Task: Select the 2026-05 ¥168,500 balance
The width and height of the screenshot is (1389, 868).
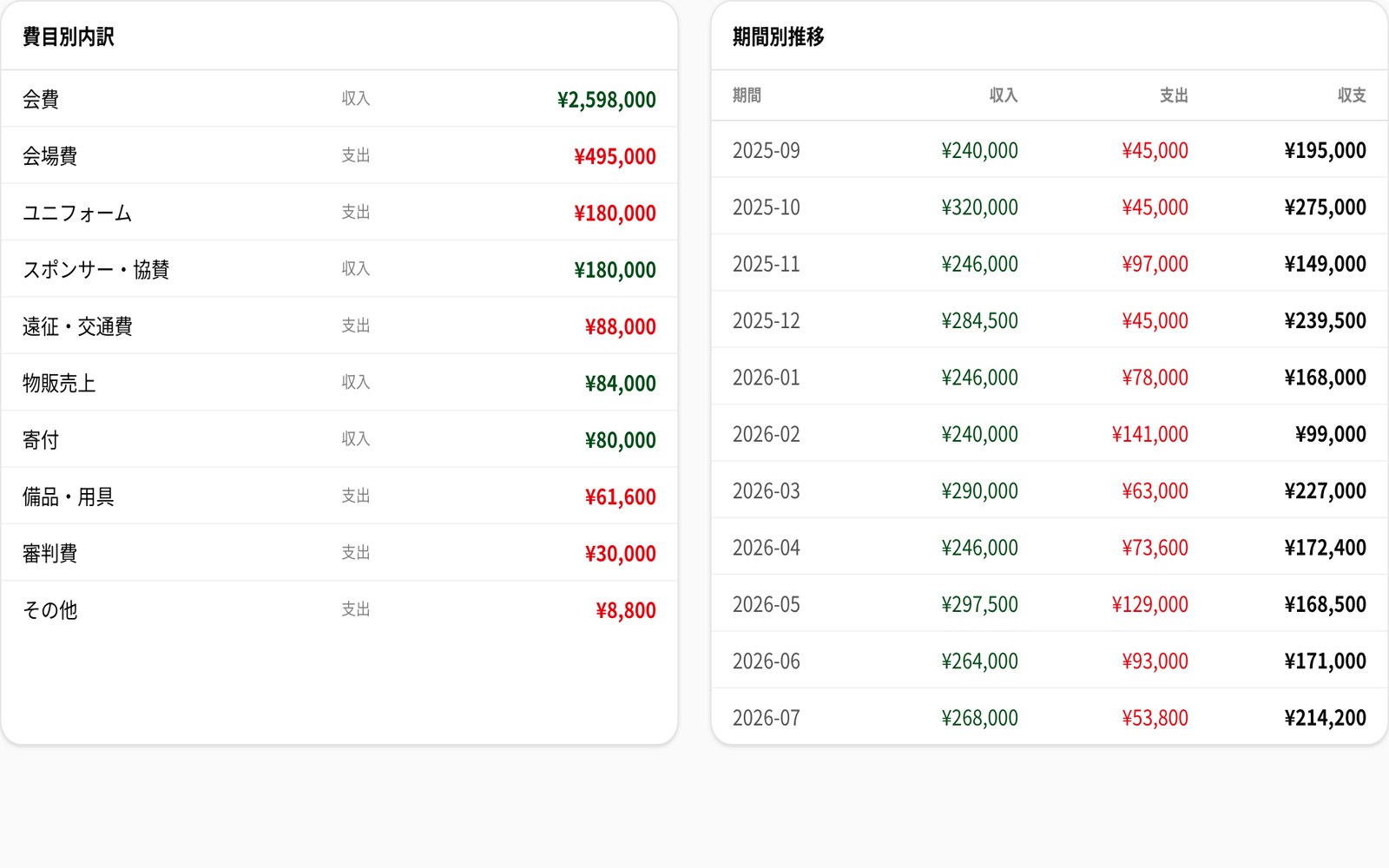Action: (x=1326, y=604)
